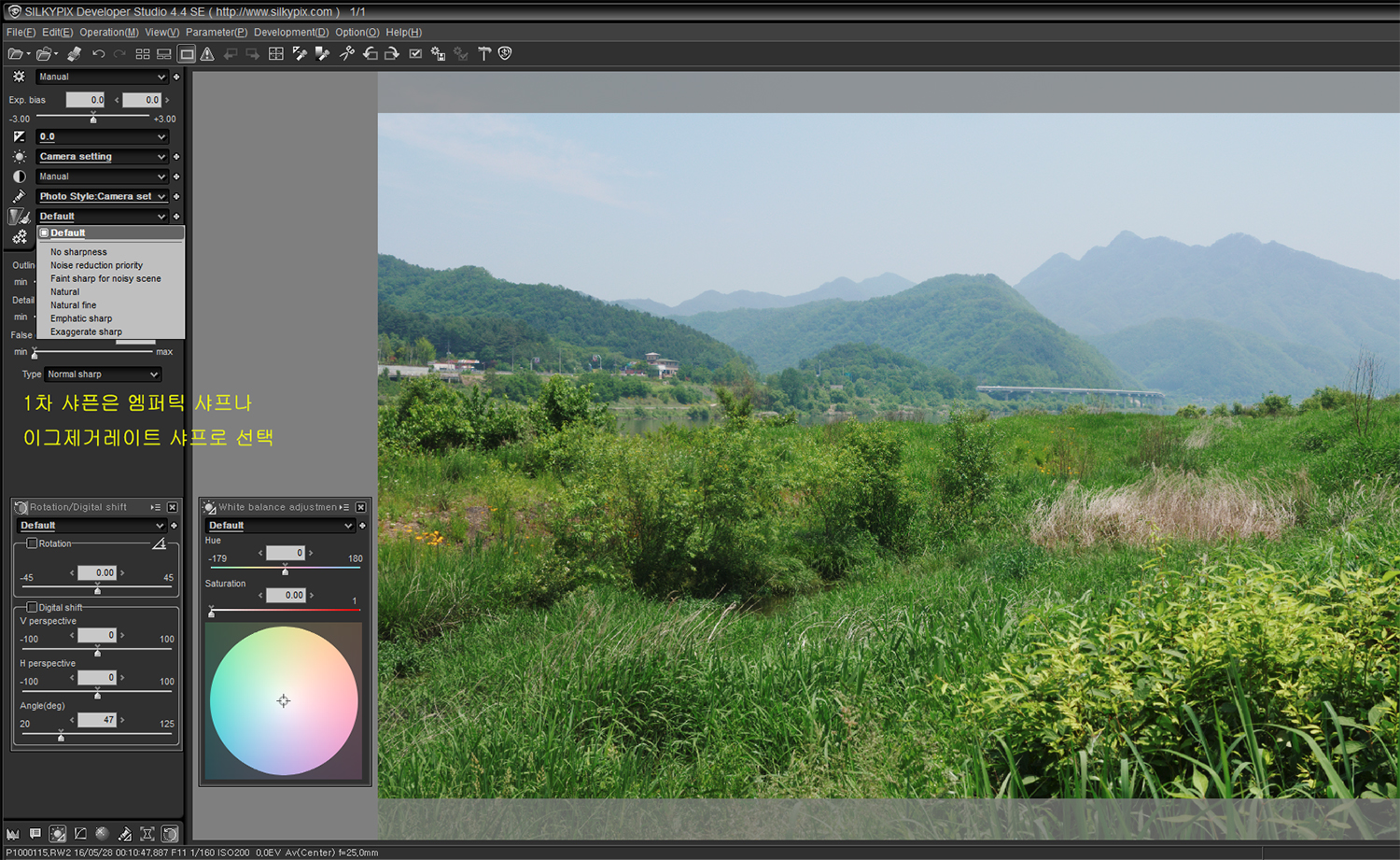The image size is (1400, 860).
Task: Click the open file folder icon
Action: pos(16,54)
